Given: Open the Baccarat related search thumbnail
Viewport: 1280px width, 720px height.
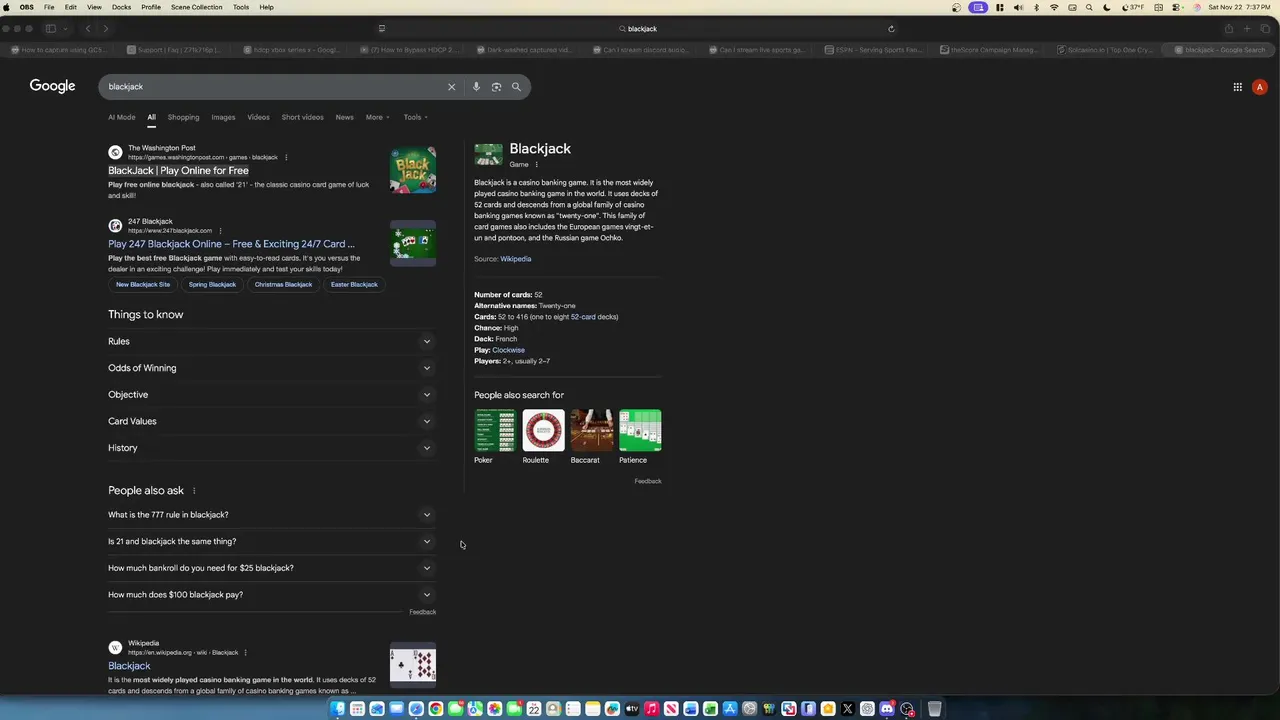Looking at the screenshot, I should [x=592, y=431].
